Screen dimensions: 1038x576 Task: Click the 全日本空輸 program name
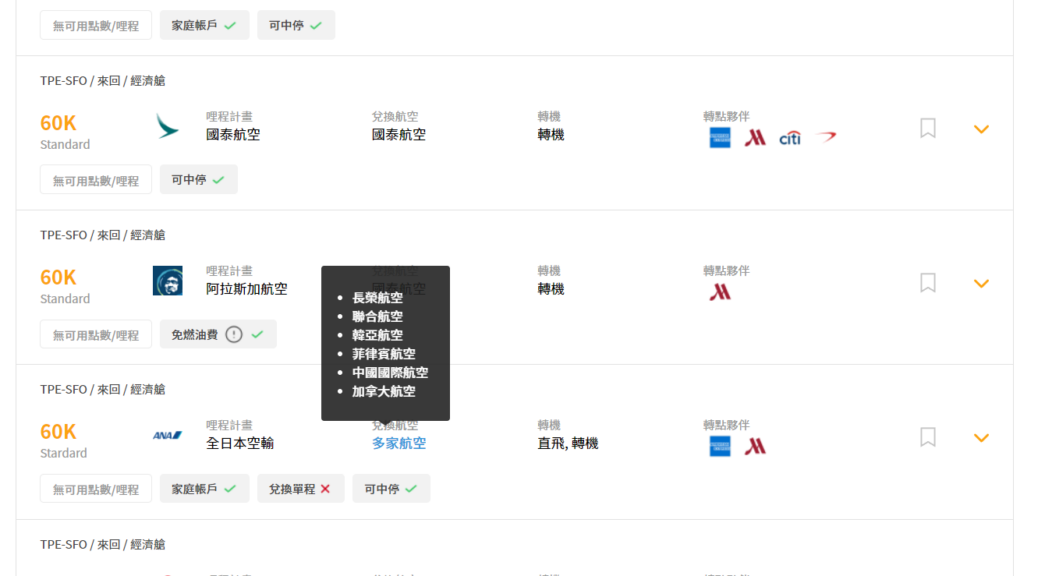(240, 444)
